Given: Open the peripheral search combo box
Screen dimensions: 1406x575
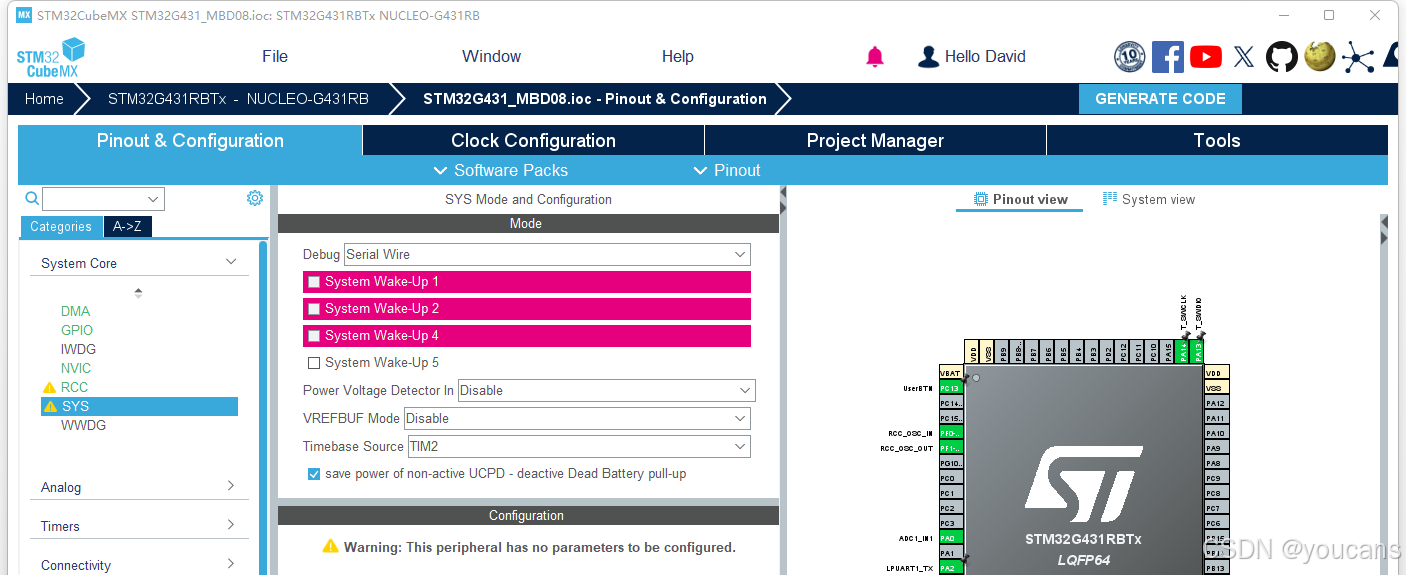Looking at the screenshot, I should pyautogui.click(x=103, y=199).
